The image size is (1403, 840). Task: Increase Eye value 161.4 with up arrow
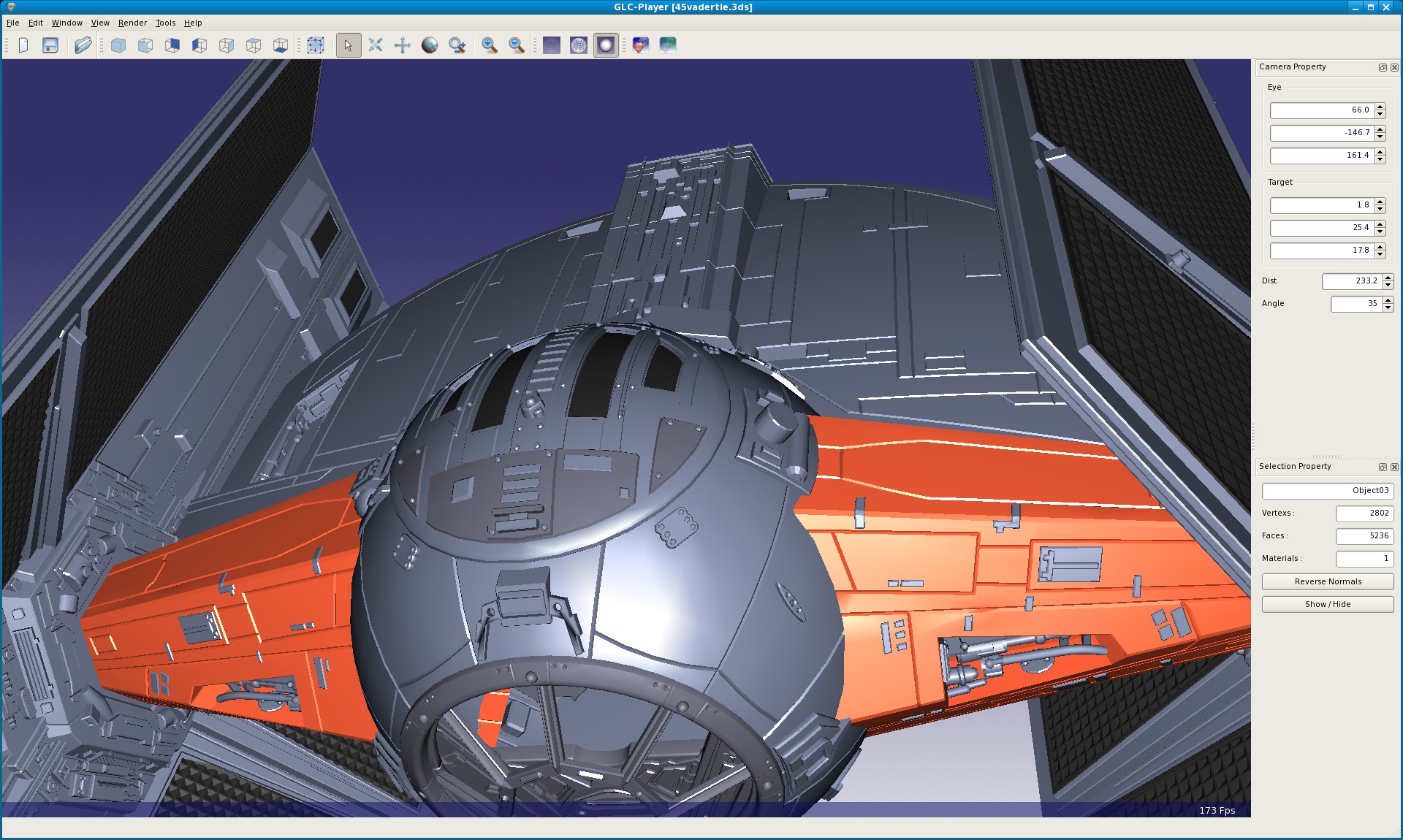point(1380,152)
